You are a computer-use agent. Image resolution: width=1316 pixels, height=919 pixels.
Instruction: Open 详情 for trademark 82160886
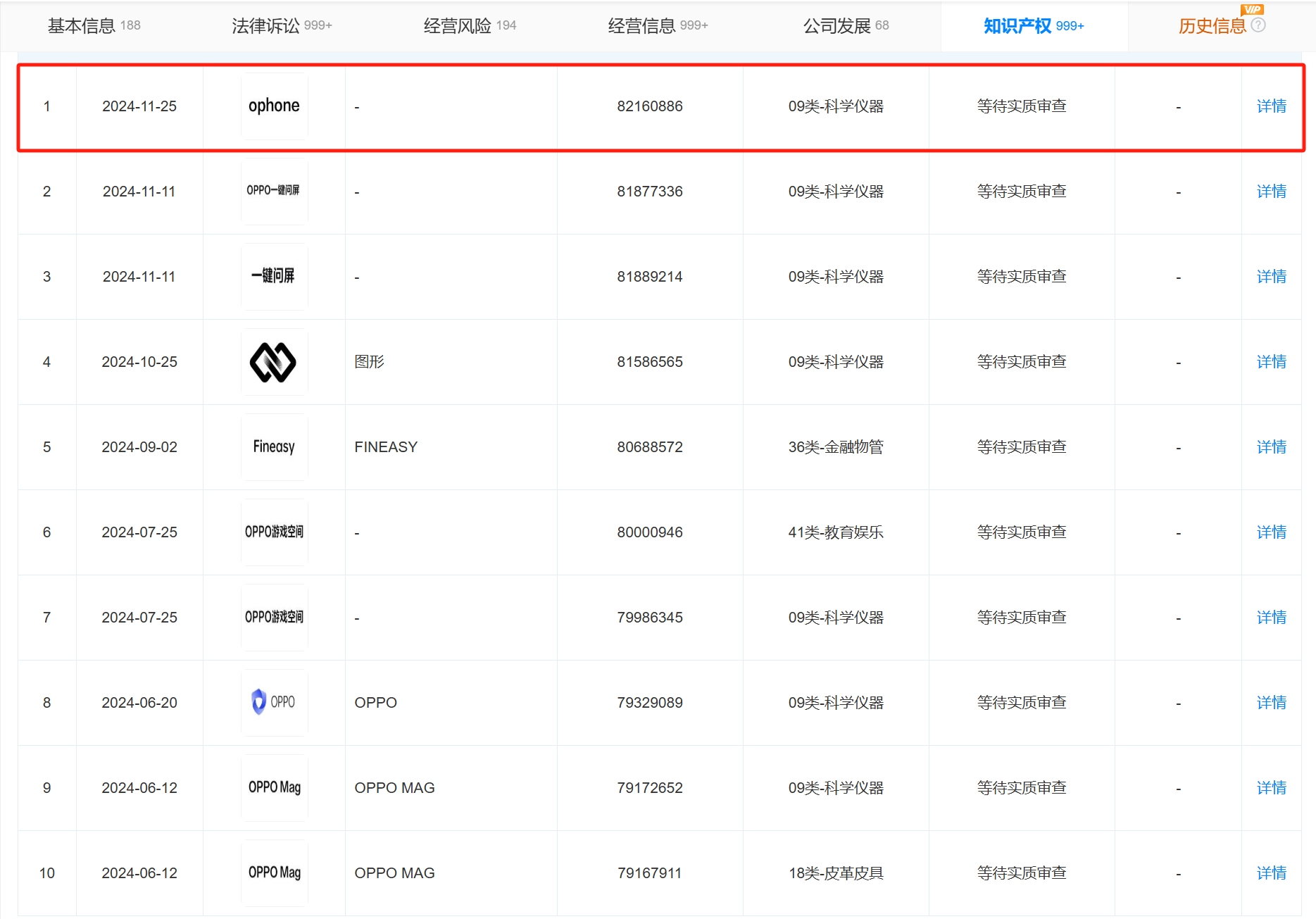[1271, 106]
